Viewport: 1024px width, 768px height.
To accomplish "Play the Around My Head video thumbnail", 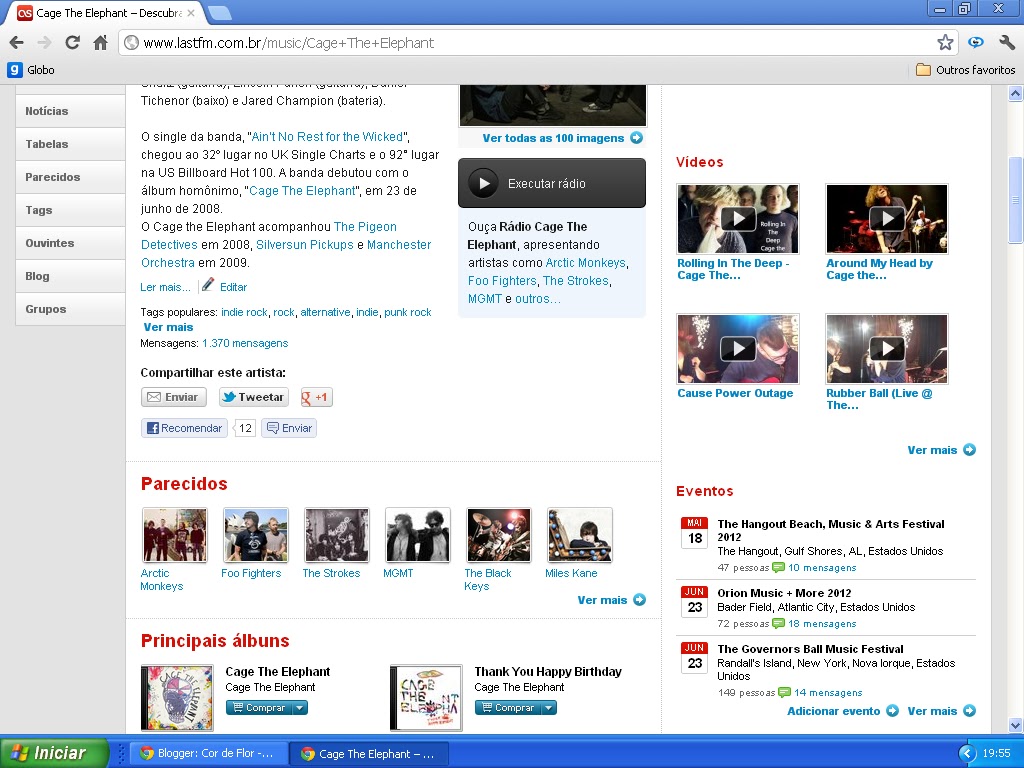I will pyautogui.click(x=887, y=219).
